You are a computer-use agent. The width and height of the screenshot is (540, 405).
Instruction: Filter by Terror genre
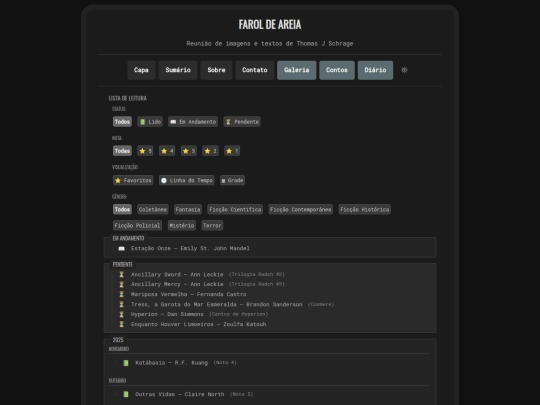[x=212, y=226]
